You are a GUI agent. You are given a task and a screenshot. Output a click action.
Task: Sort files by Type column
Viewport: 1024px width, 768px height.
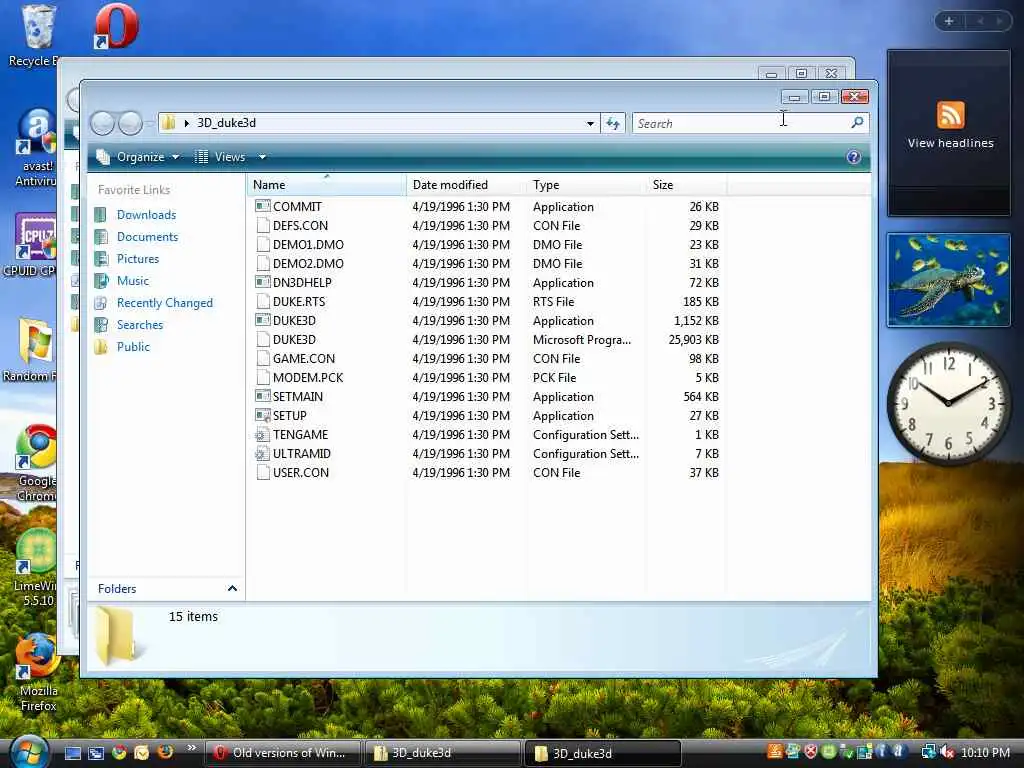coord(586,185)
